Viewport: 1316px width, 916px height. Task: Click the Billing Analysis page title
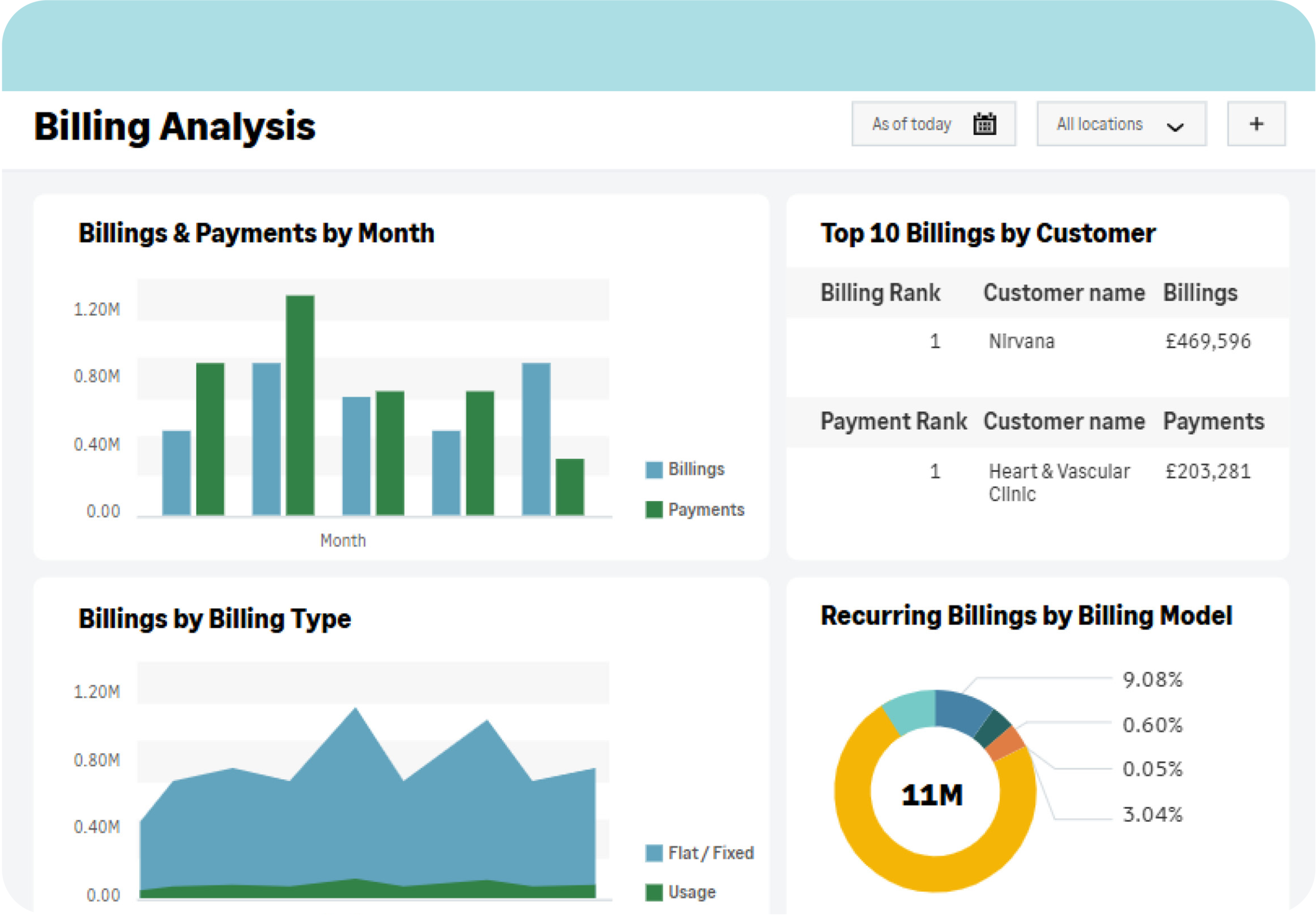click(175, 127)
